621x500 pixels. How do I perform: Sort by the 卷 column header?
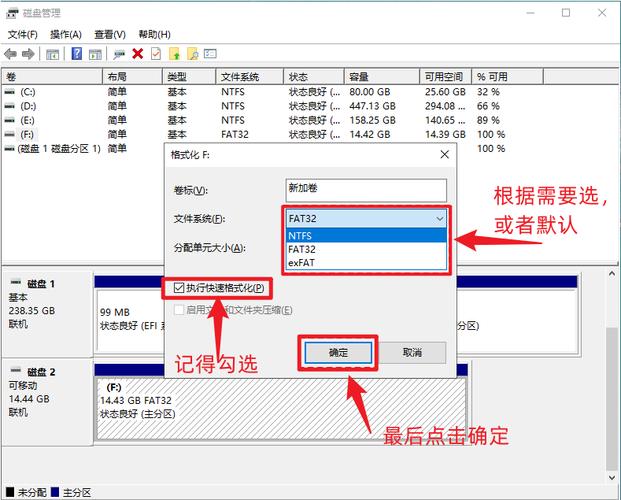pos(52,76)
